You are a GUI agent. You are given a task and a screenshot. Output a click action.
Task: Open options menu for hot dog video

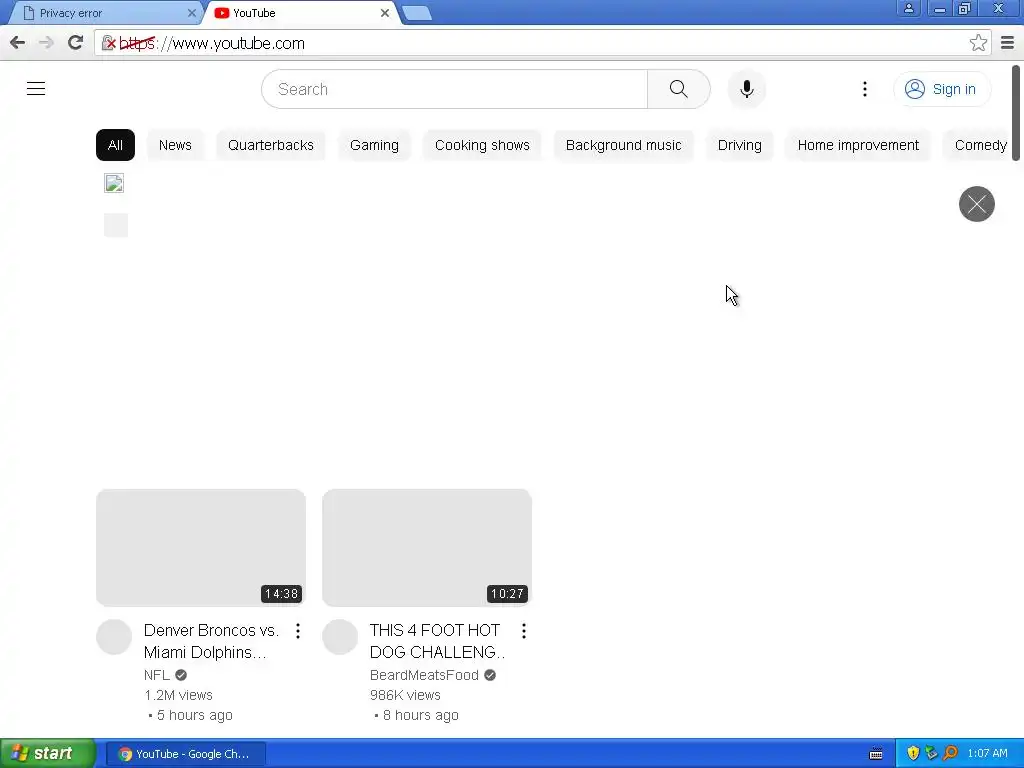coord(524,631)
